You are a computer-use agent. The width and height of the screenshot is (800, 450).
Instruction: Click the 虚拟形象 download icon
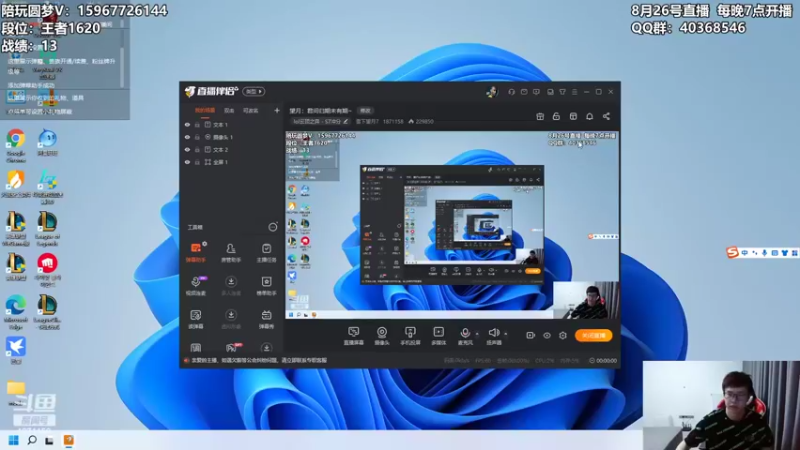(231, 315)
